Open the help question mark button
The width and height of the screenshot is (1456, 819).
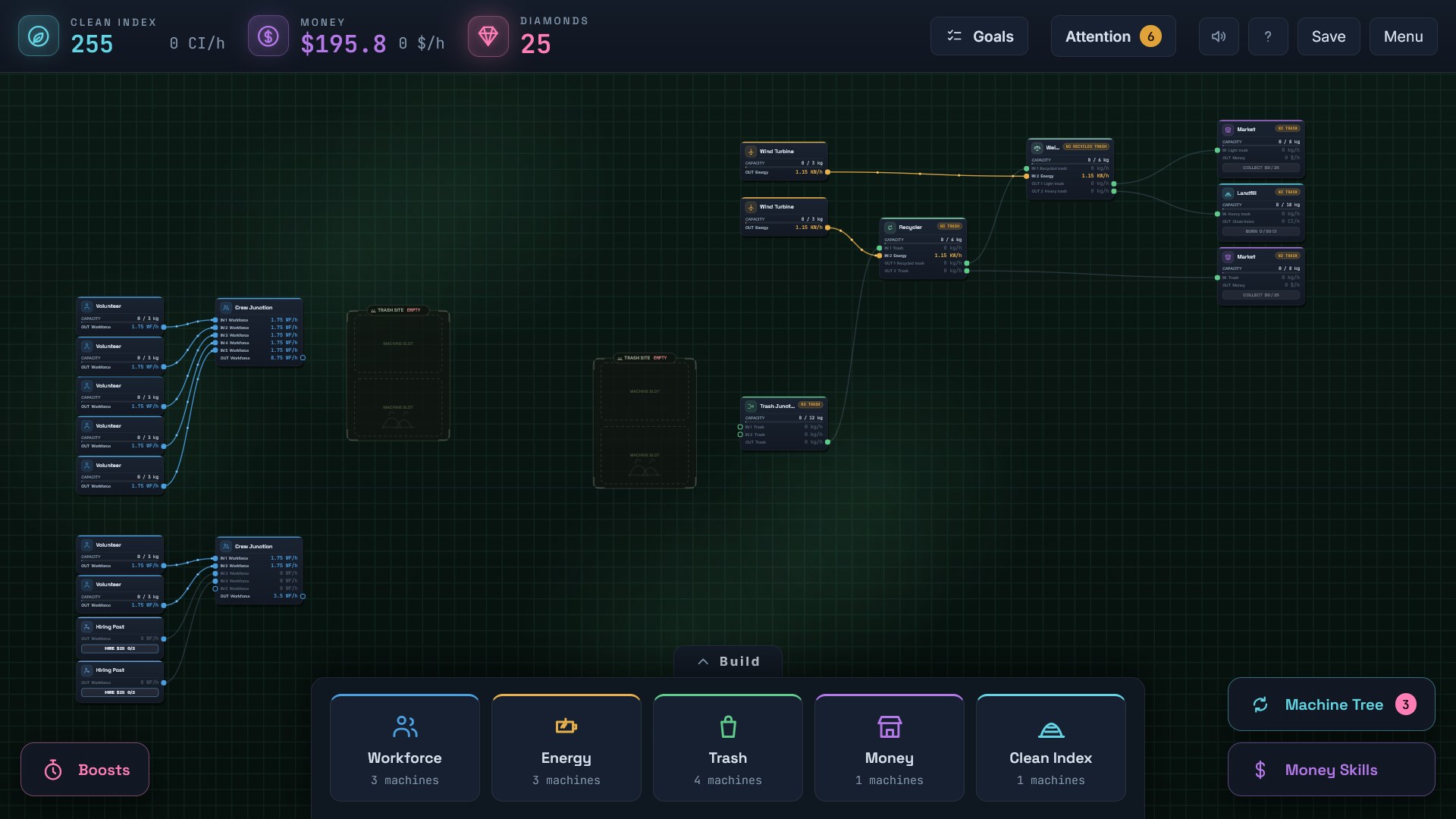click(1268, 36)
